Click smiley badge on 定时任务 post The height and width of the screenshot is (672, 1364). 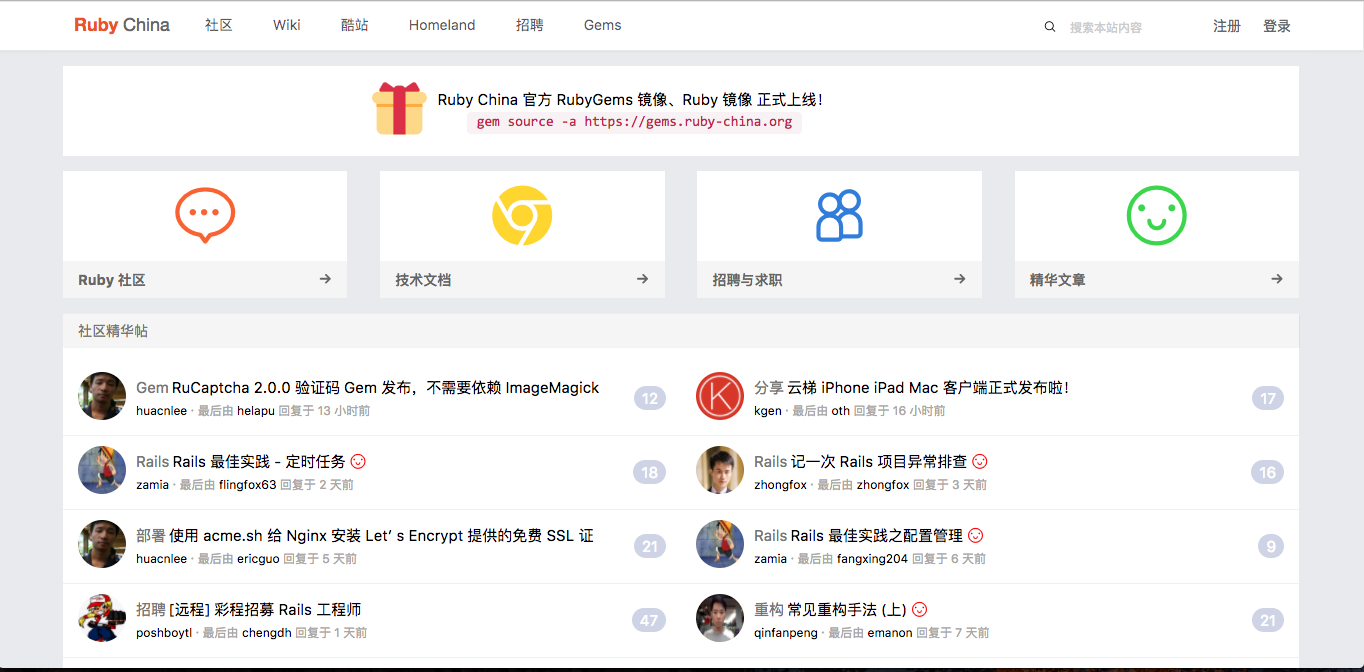pyautogui.click(x=359, y=461)
